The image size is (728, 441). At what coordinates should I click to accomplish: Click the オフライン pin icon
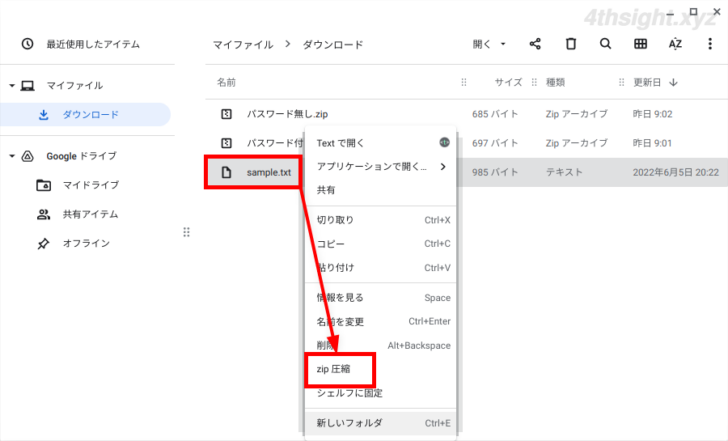click(x=43, y=244)
